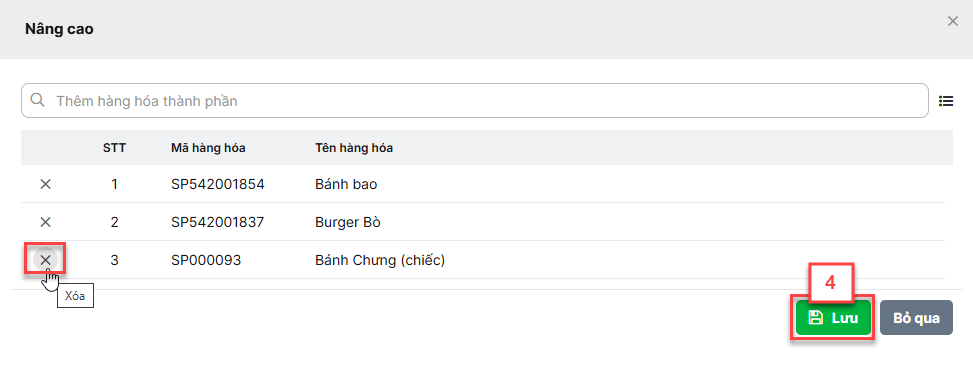Click the Xóa tooltip label

click(74, 297)
